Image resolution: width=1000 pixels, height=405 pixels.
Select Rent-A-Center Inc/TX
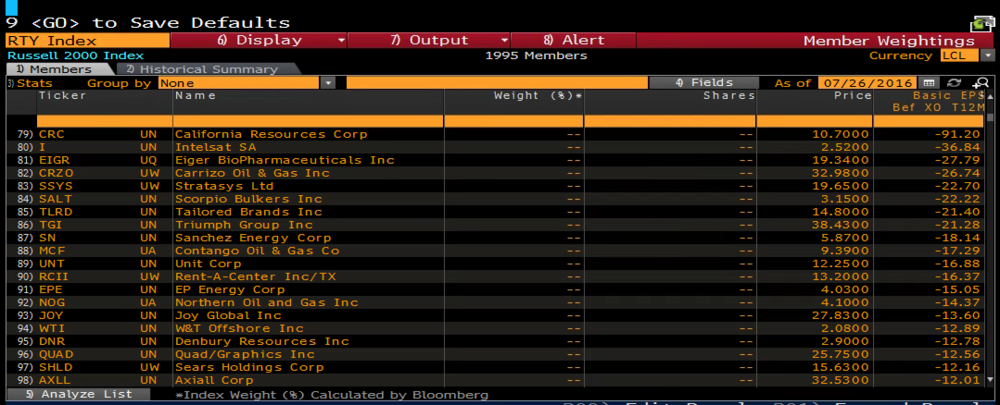click(255, 277)
